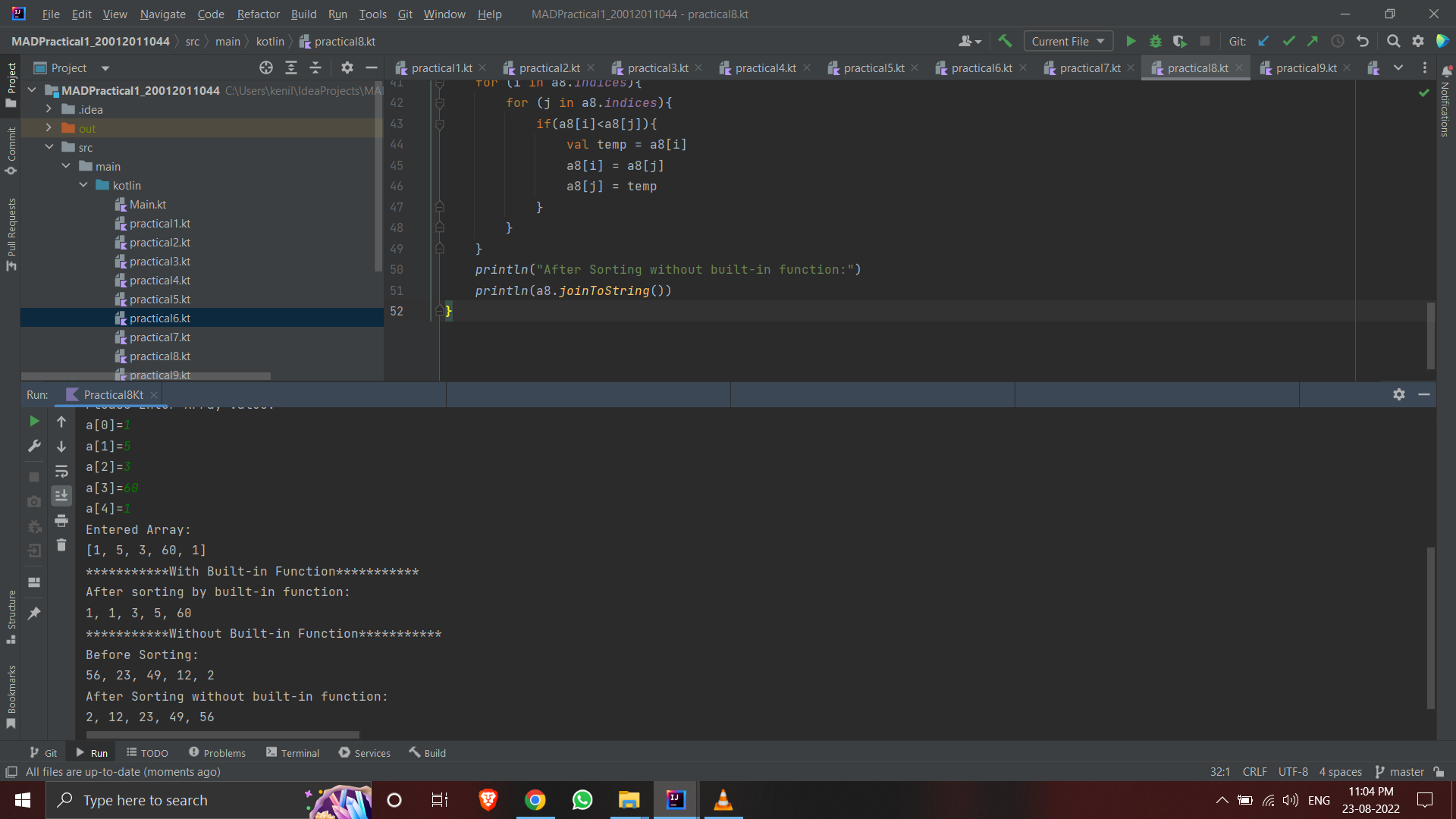Image resolution: width=1456 pixels, height=819 pixels.
Task: Open the Refactor menu
Action: [x=258, y=14]
